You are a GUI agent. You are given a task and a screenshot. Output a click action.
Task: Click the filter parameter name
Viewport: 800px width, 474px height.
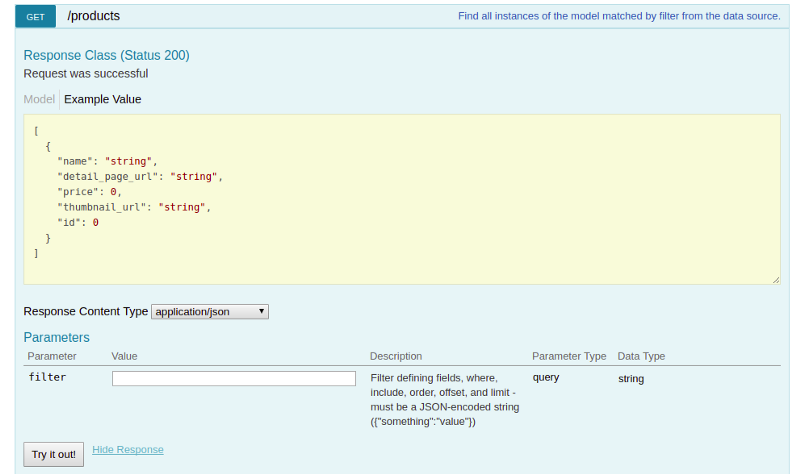coord(47,378)
